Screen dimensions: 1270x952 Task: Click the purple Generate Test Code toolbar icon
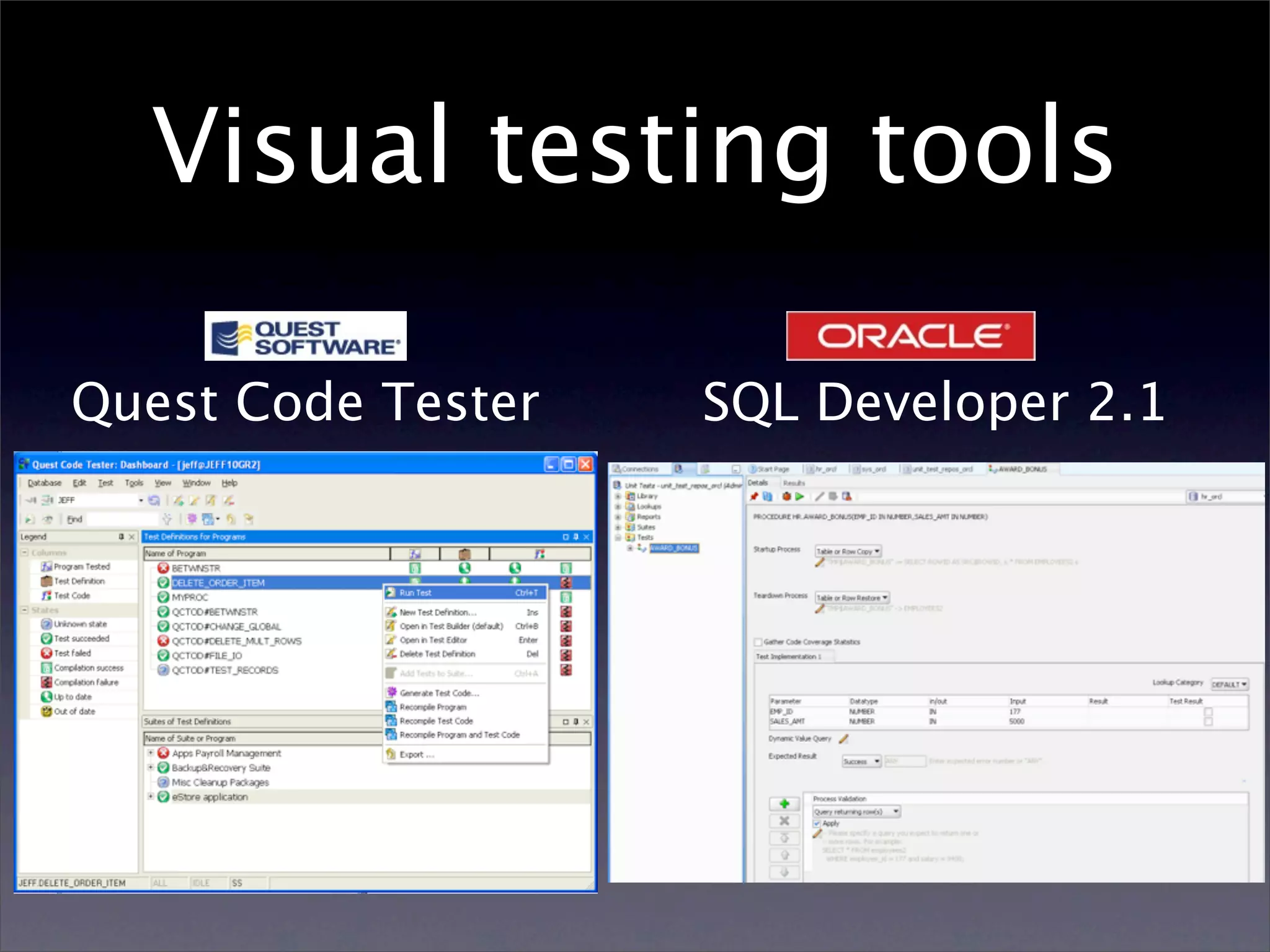click(x=192, y=519)
